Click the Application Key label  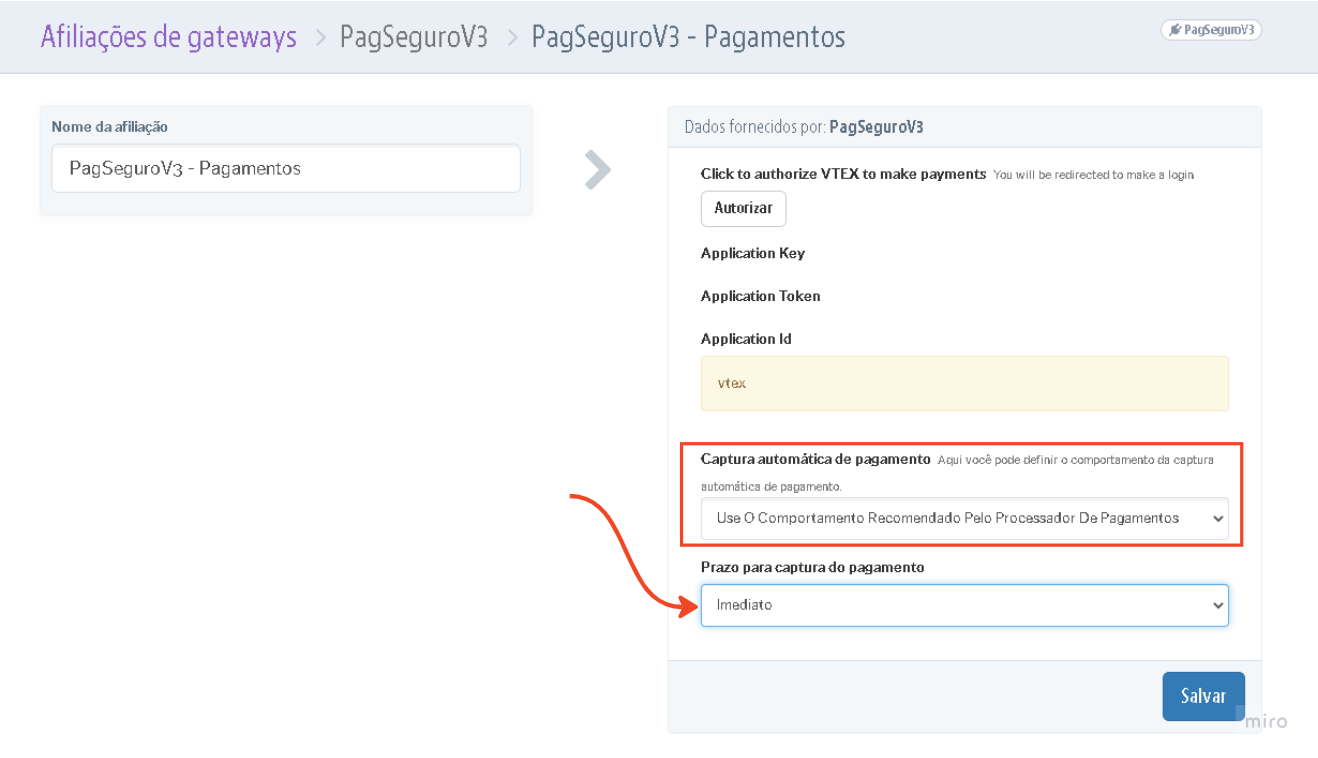pyautogui.click(x=753, y=253)
